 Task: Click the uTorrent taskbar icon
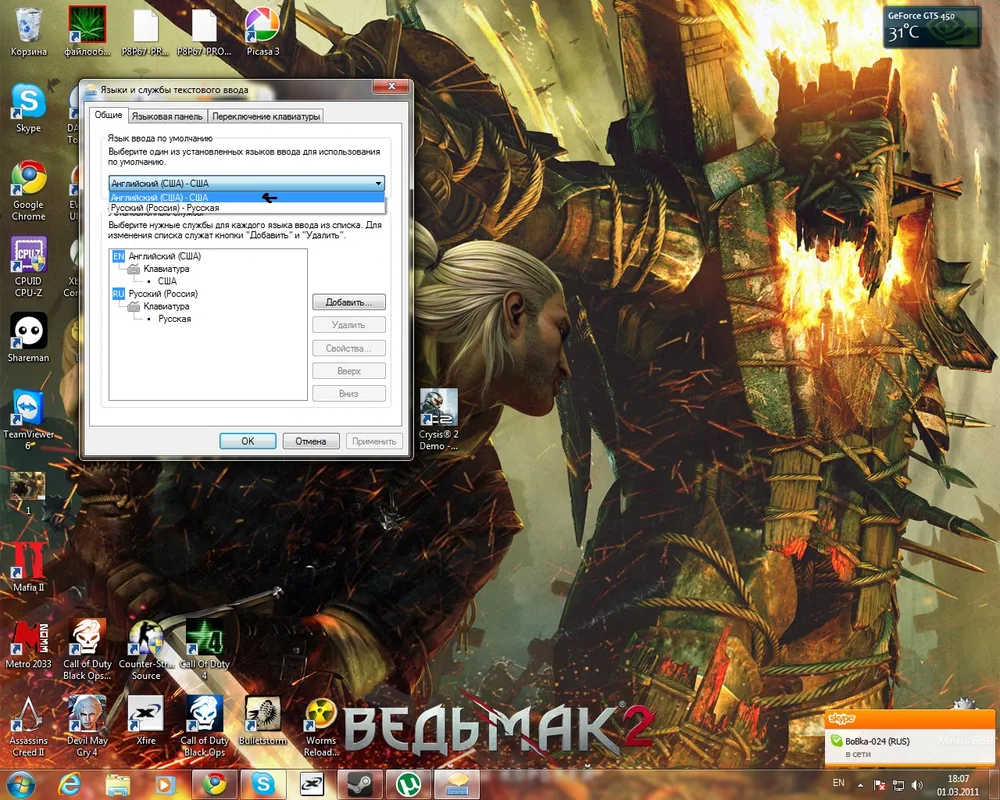pos(407,782)
